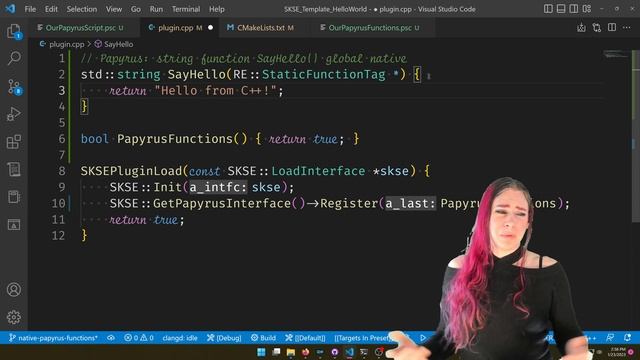Click GetPapyrusInterface on line 10
Screen dimensions: 640x360
[x=222, y=203]
